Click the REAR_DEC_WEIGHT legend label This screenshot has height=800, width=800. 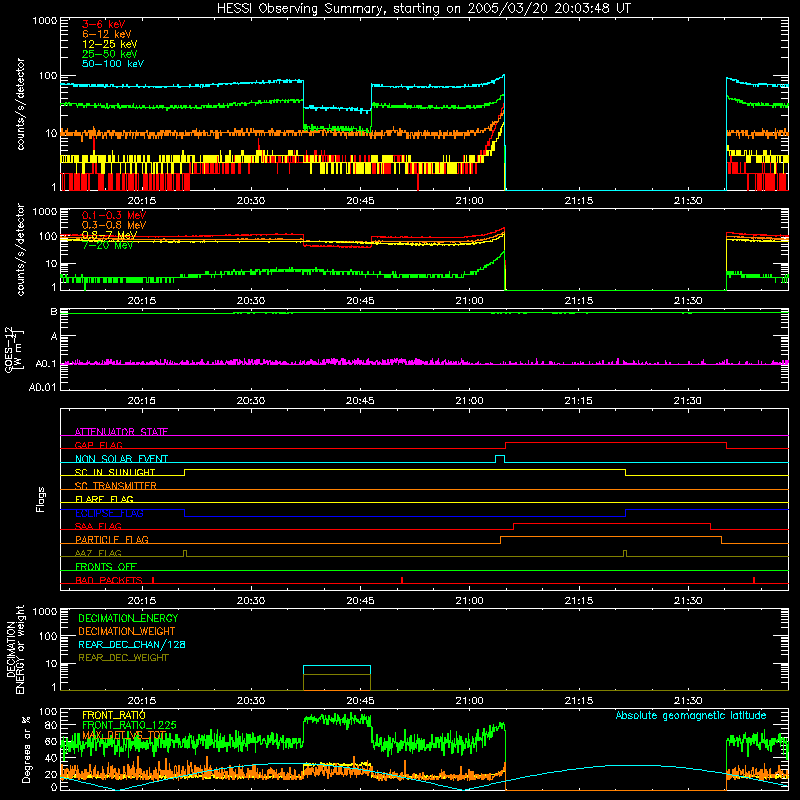point(123,658)
